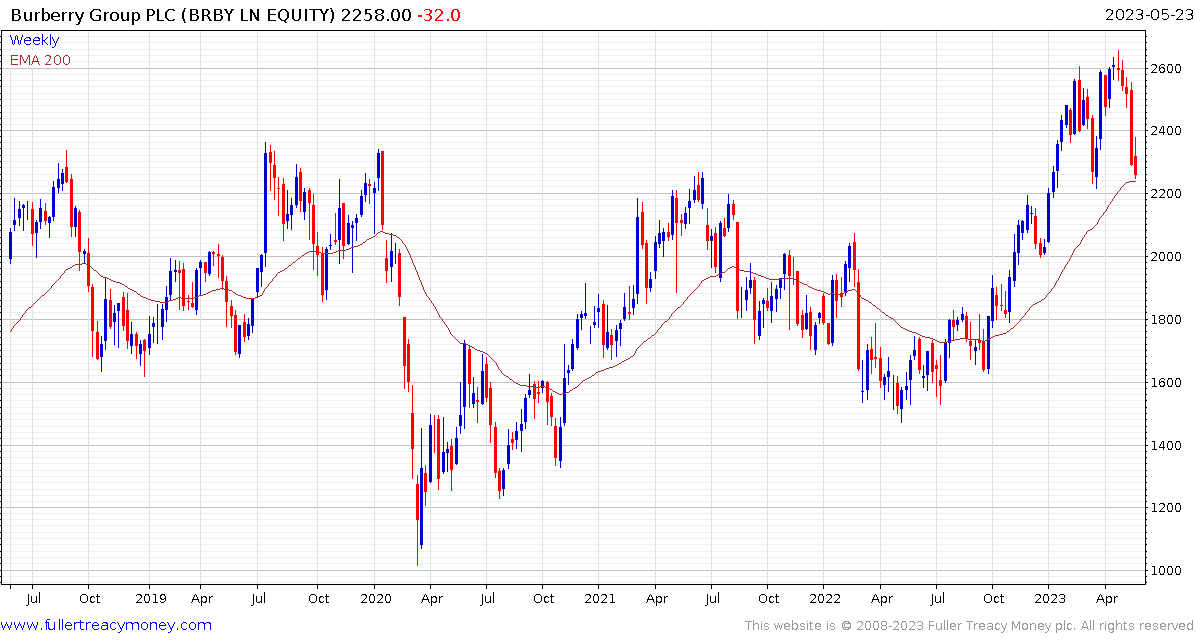Screen dimensions: 1195x640
Task: Click the 2021 year axis label
Action: 598,599
